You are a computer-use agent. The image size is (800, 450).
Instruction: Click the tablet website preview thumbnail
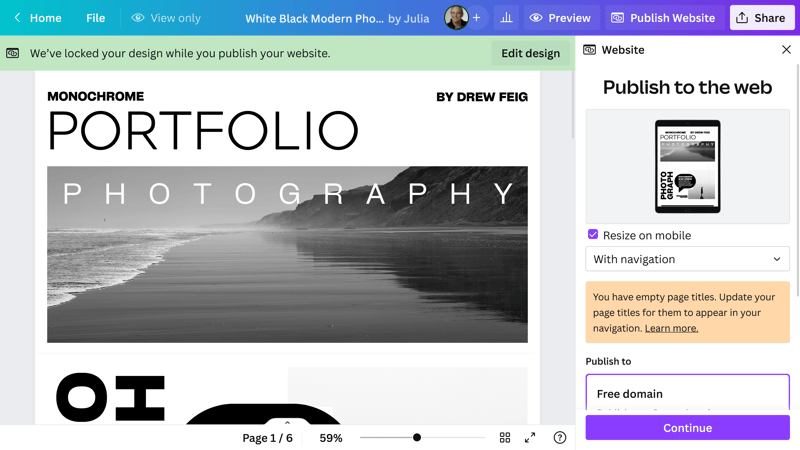[687, 166]
